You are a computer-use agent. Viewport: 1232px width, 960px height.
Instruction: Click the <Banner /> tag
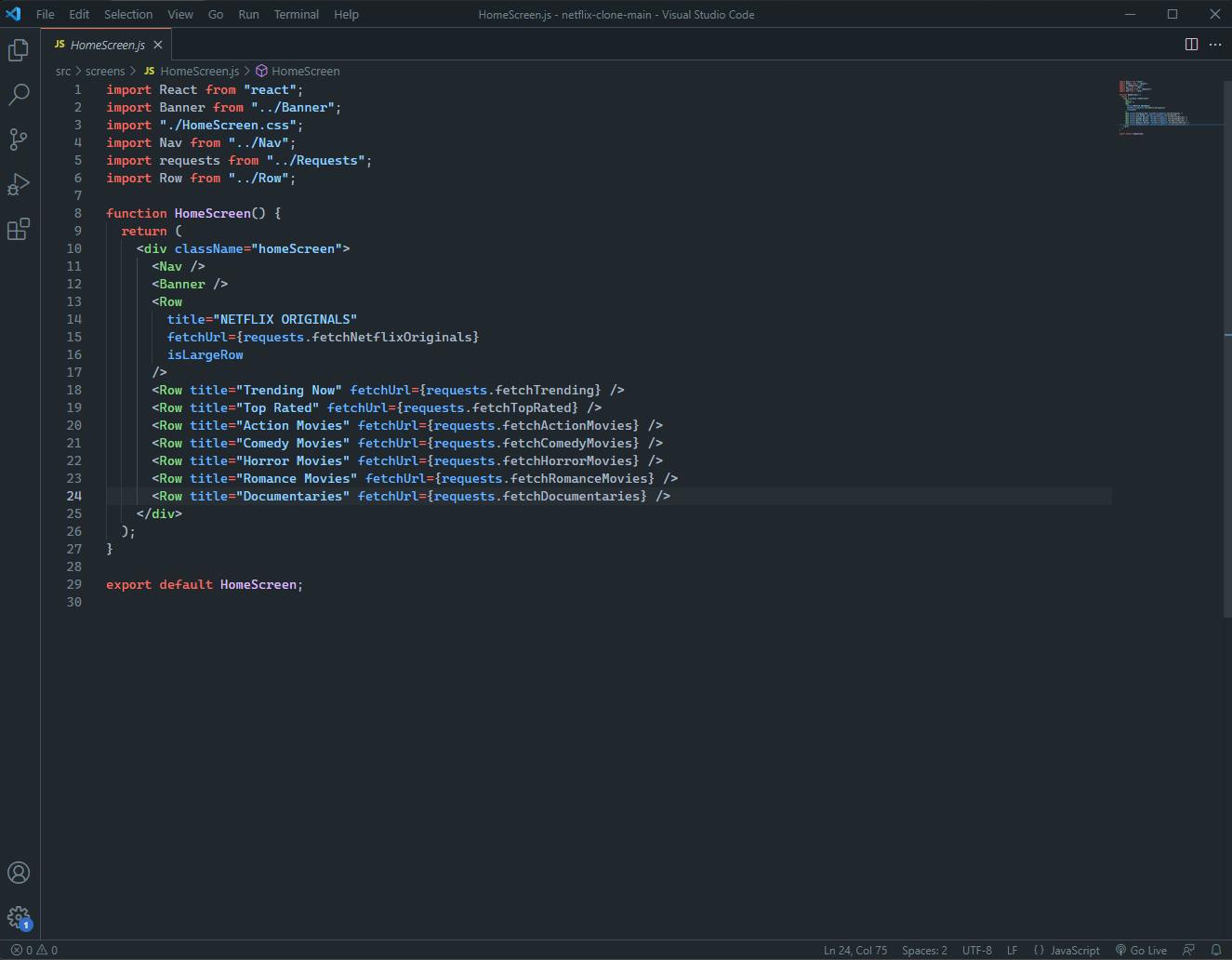click(190, 284)
